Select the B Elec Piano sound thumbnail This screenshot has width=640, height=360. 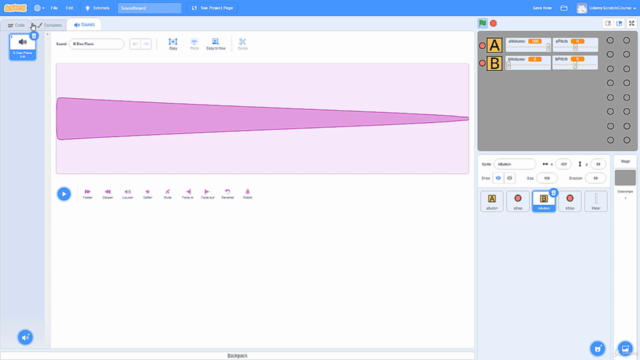coord(22,47)
